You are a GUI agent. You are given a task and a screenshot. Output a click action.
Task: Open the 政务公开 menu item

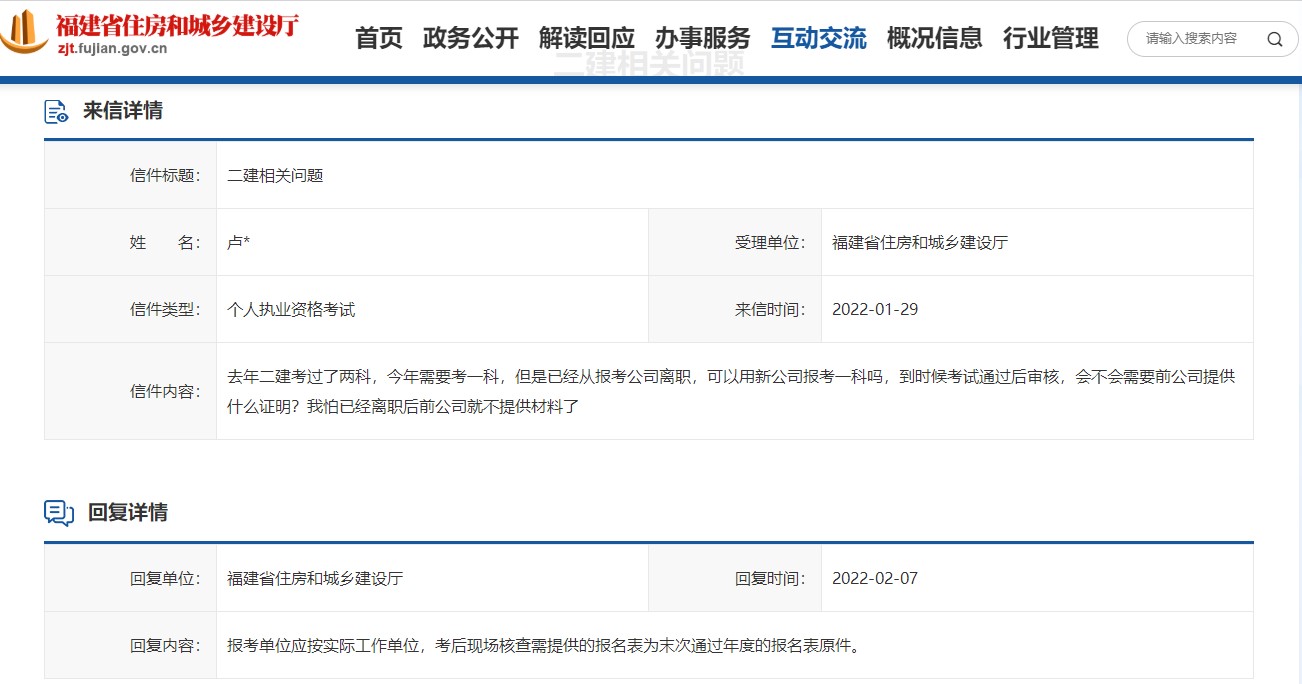click(471, 38)
